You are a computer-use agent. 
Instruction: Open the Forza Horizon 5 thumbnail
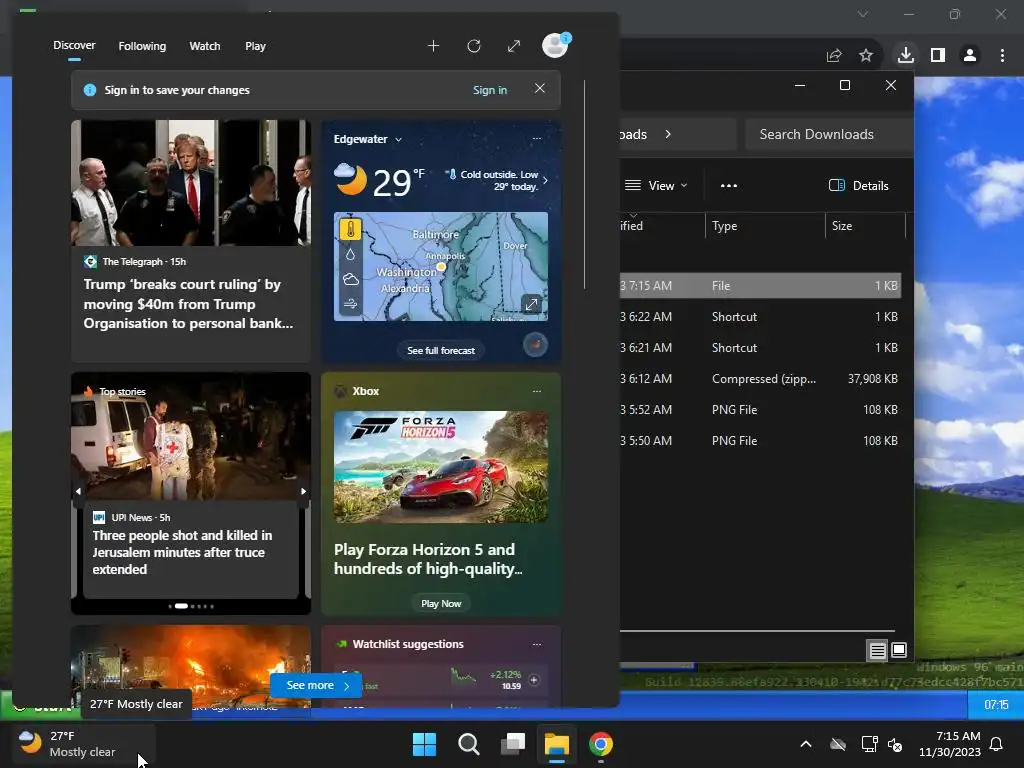pos(441,467)
